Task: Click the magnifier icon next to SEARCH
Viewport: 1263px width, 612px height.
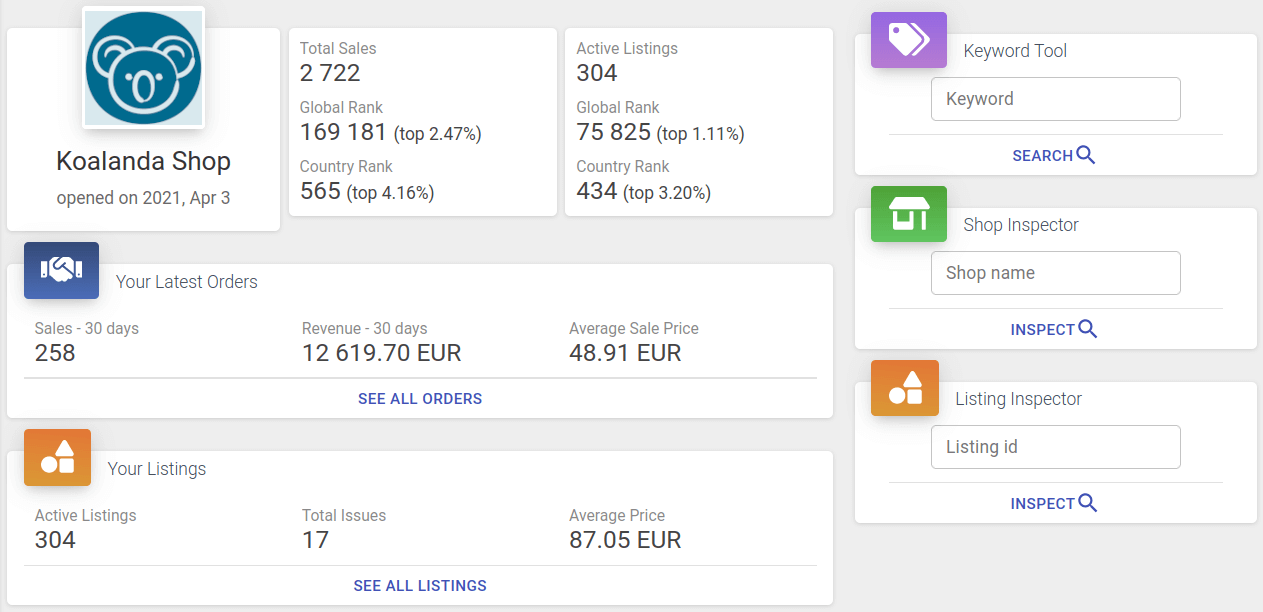Action: (1086, 155)
